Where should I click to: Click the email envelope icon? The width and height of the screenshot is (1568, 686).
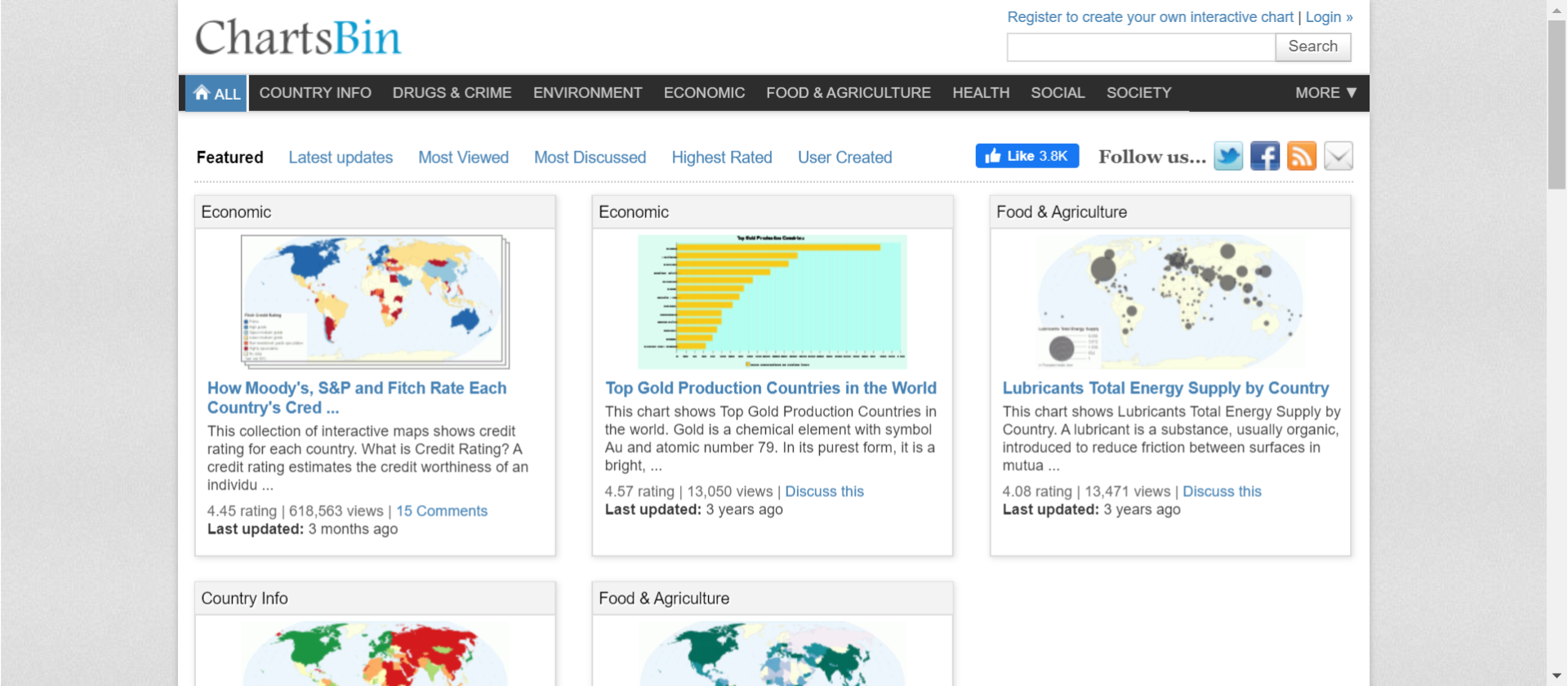tap(1338, 156)
